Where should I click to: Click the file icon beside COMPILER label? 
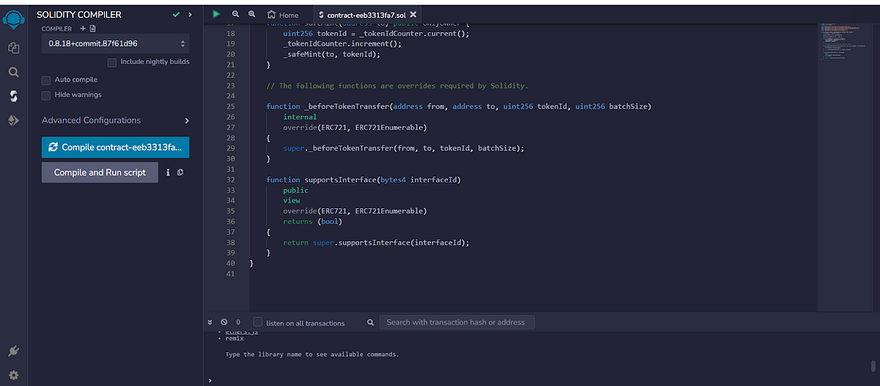tap(93, 28)
